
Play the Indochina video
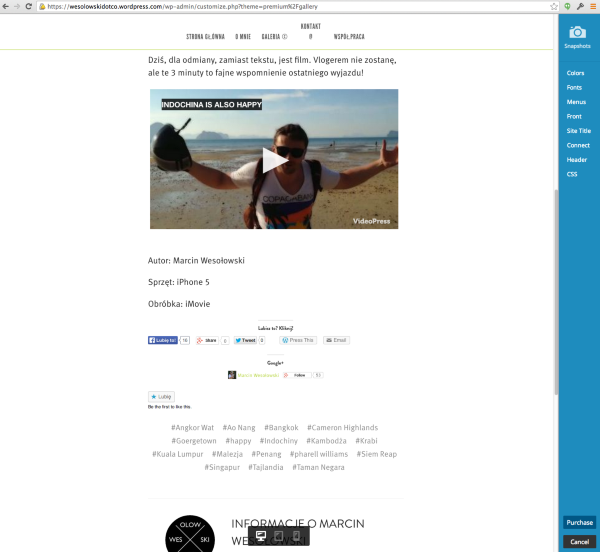point(275,160)
